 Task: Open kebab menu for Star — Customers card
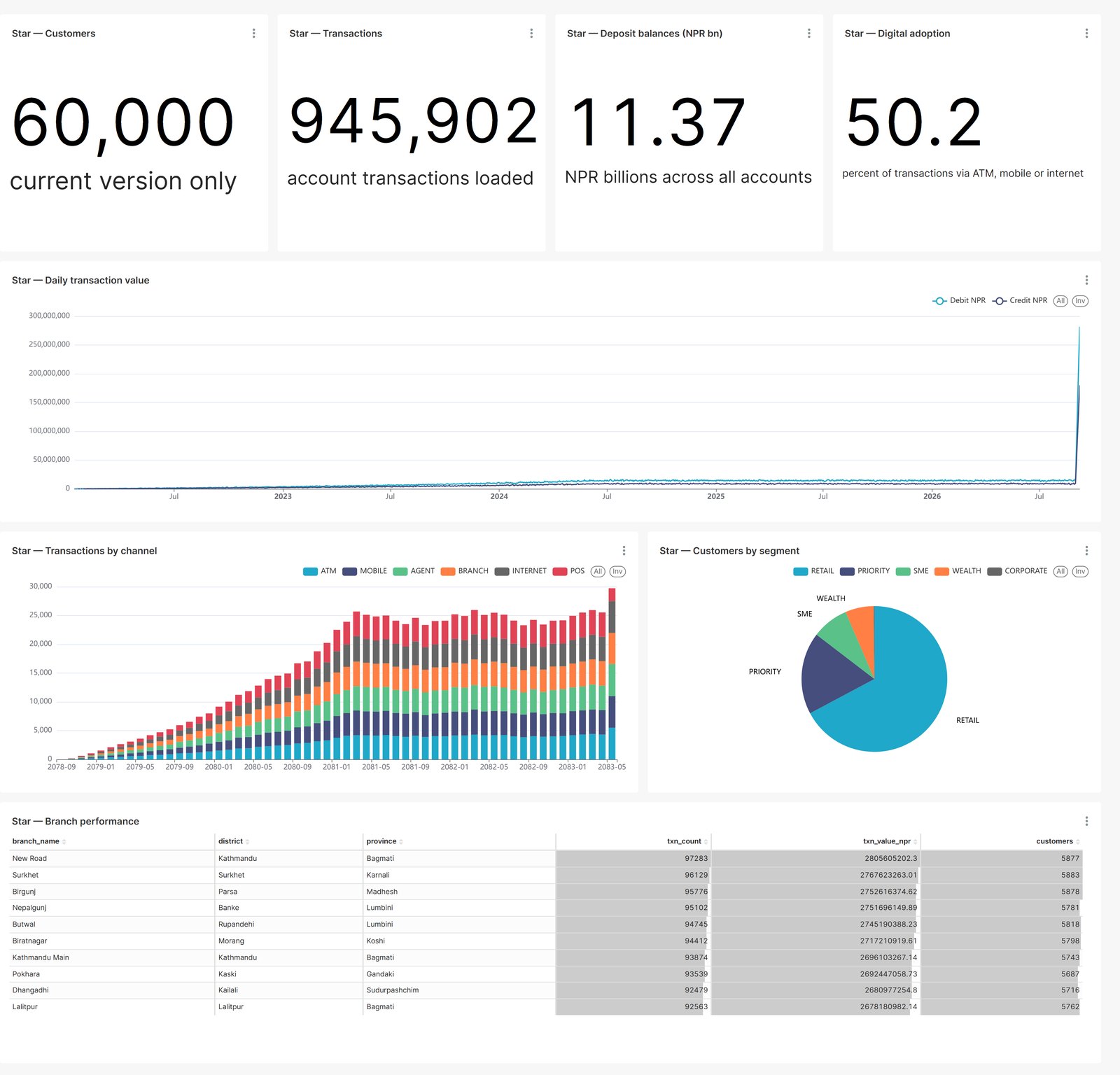click(x=253, y=34)
